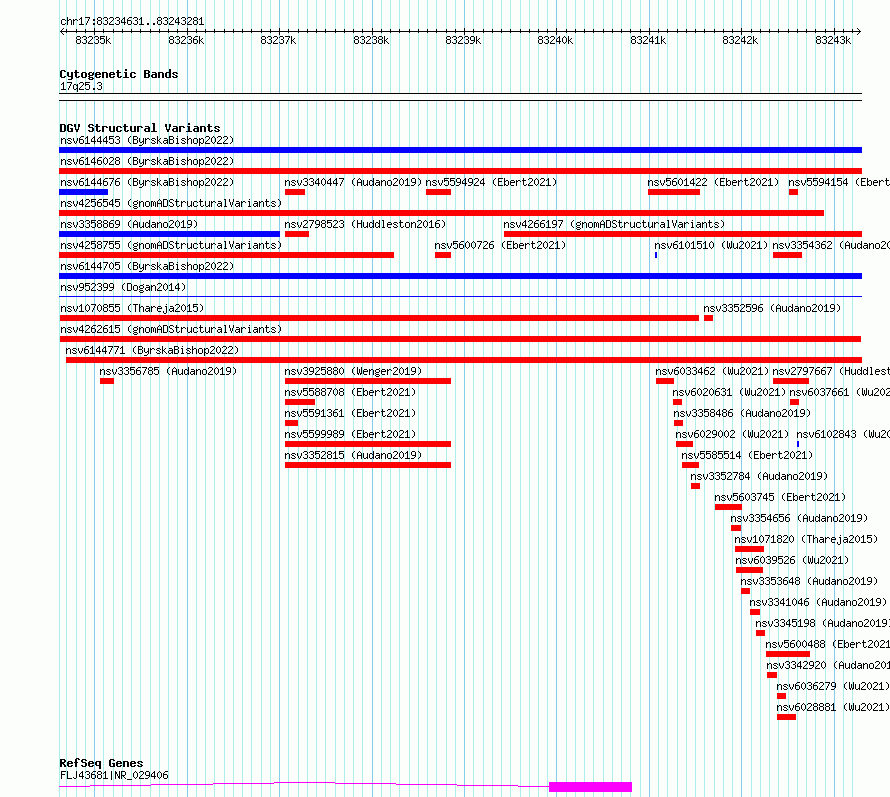Click the chr17:83234631..83243281 coordinates text
The width and height of the screenshot is (890, 797).
(x=132, y=21)
